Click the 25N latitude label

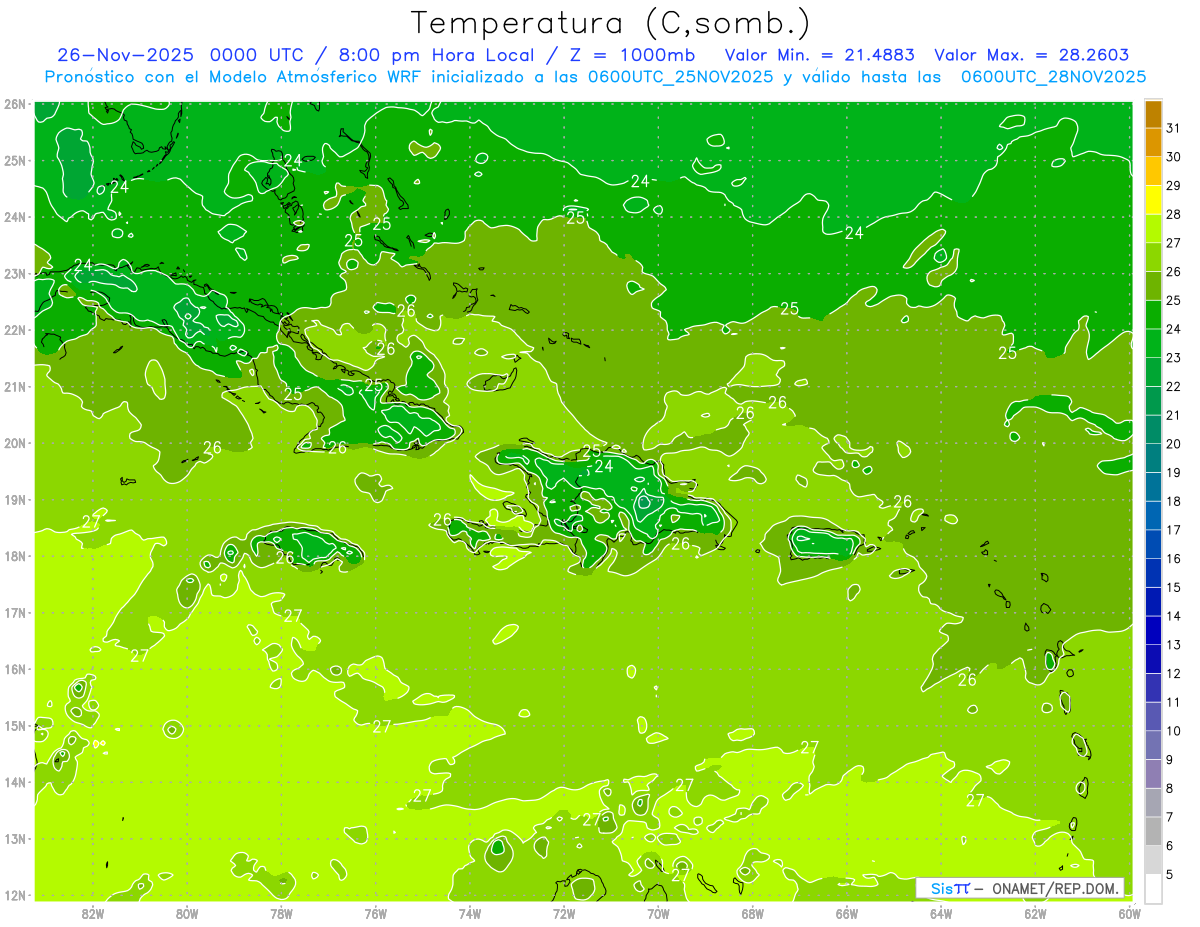(x=15, y=160)
